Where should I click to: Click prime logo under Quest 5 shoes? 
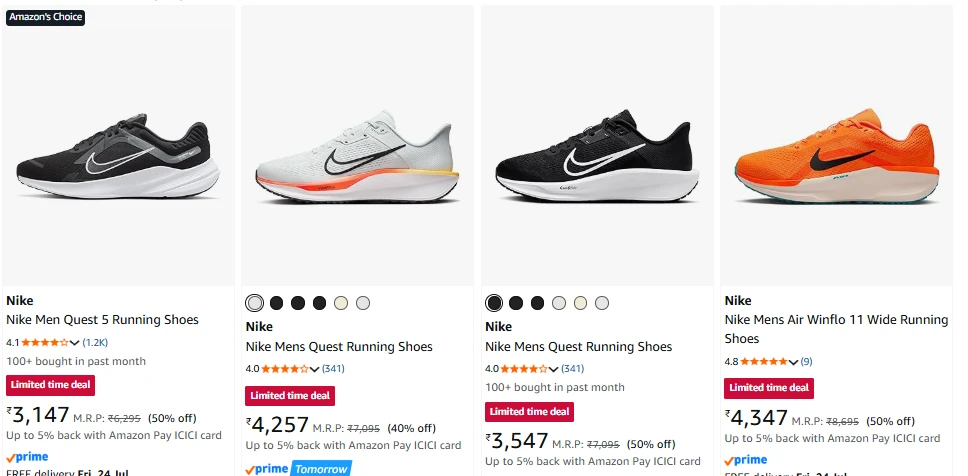click(x=27, y=457)
